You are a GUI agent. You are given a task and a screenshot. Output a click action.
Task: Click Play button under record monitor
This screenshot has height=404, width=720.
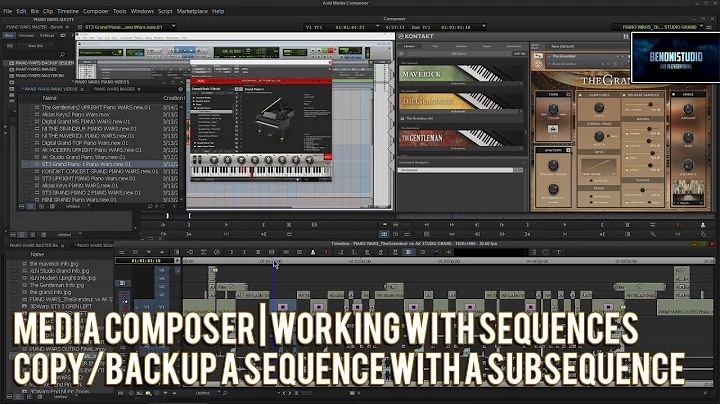click(565, 225)
